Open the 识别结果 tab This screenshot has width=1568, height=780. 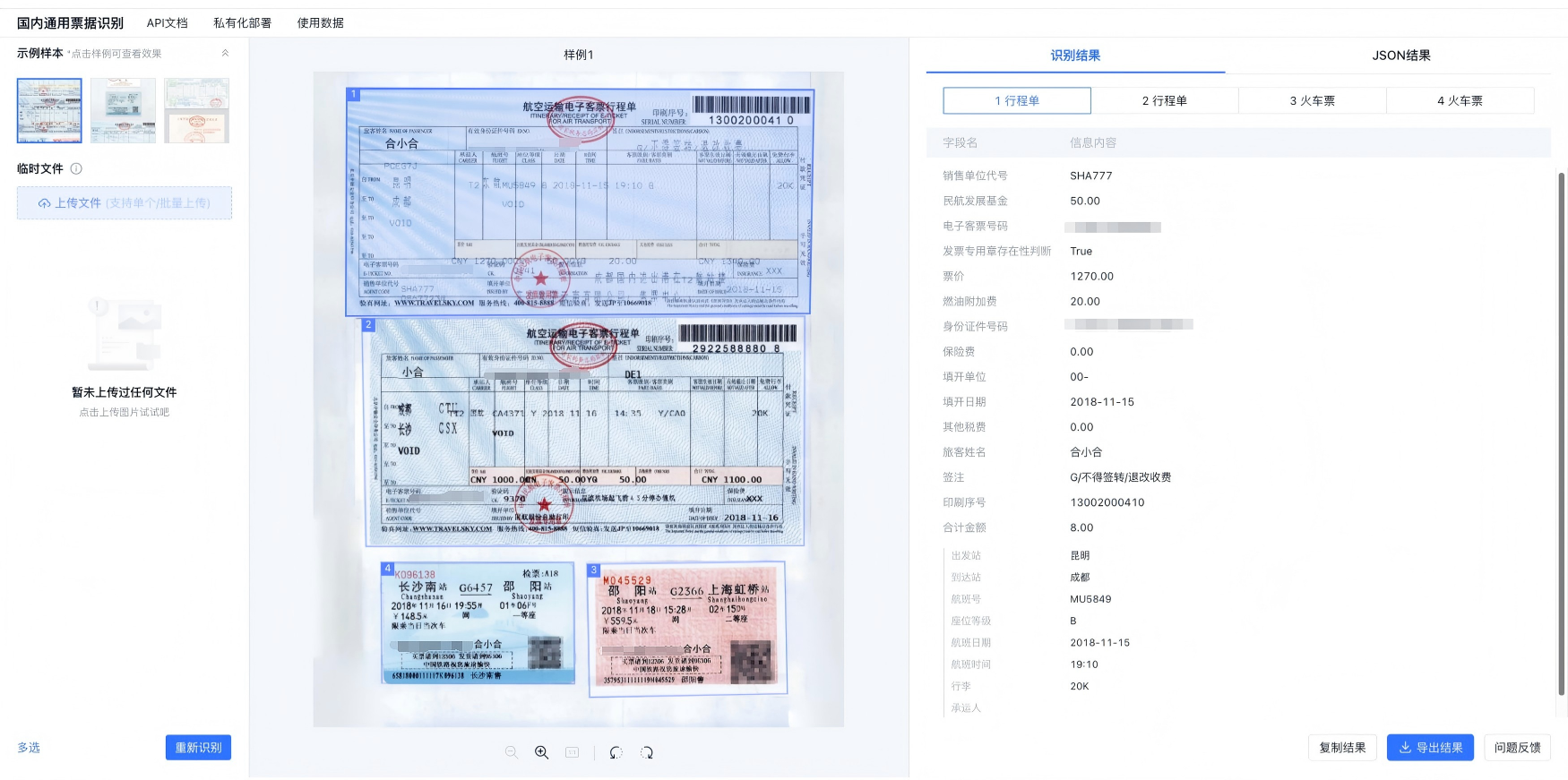[x=1075, y=56]
